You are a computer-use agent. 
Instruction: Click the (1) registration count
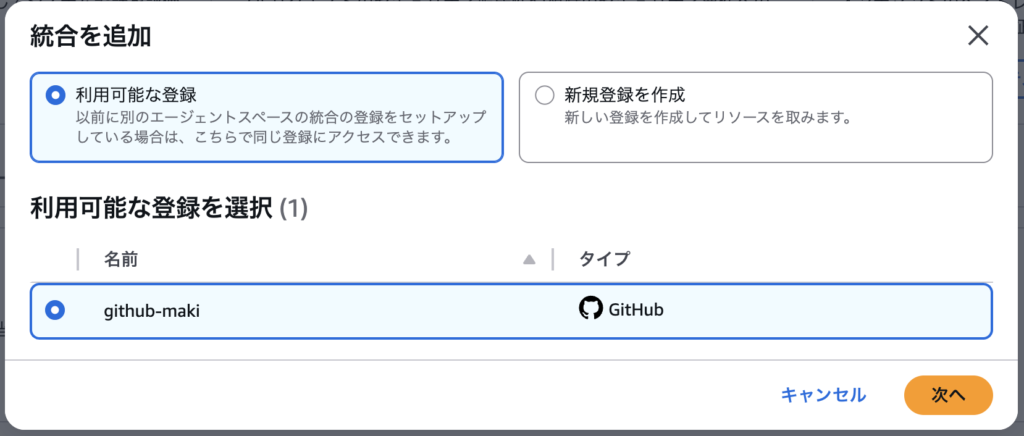click(x=293, y=208)
